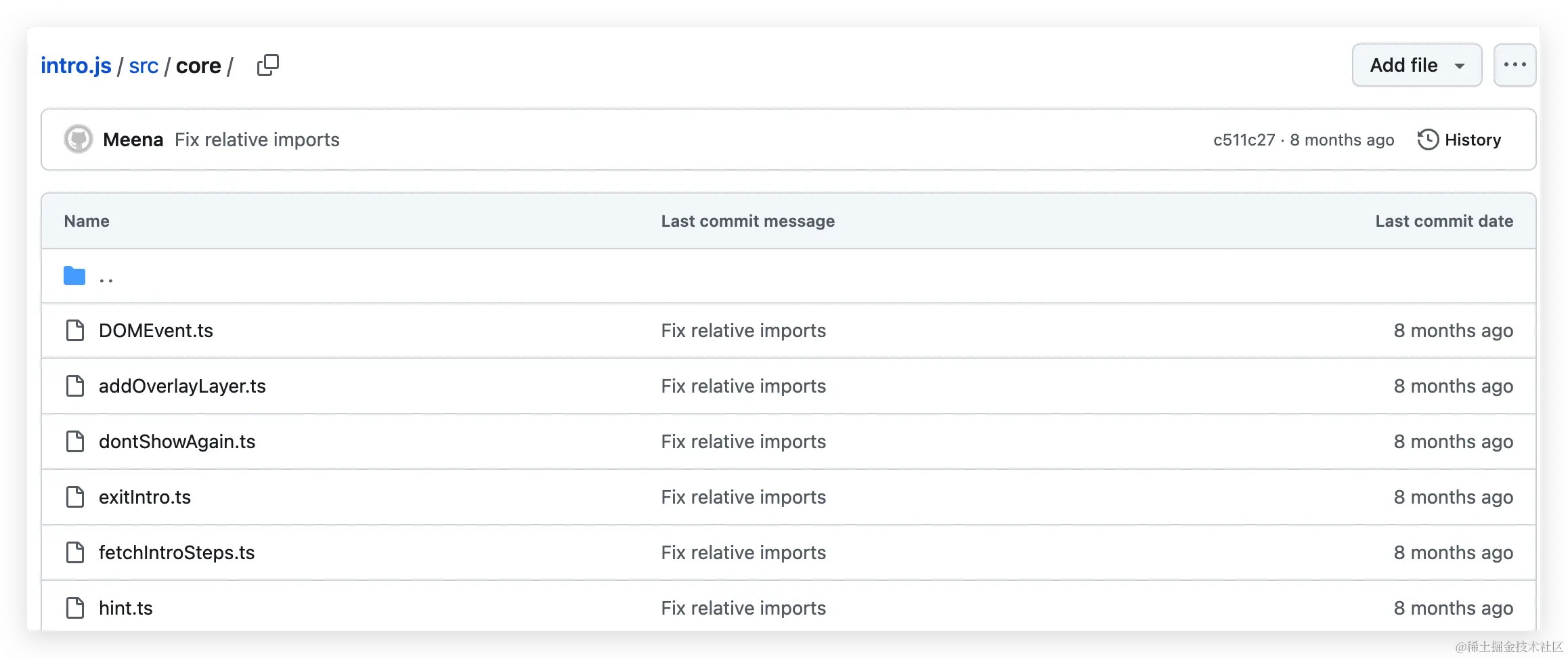Image resolution: width=1568 pixels, height=658 pixels.
Task: Open hint.ts file
Action: (126, 608)
